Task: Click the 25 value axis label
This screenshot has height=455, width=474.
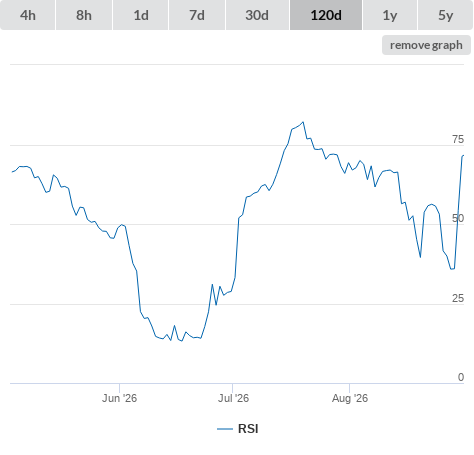Action: (x=458, y=298)
